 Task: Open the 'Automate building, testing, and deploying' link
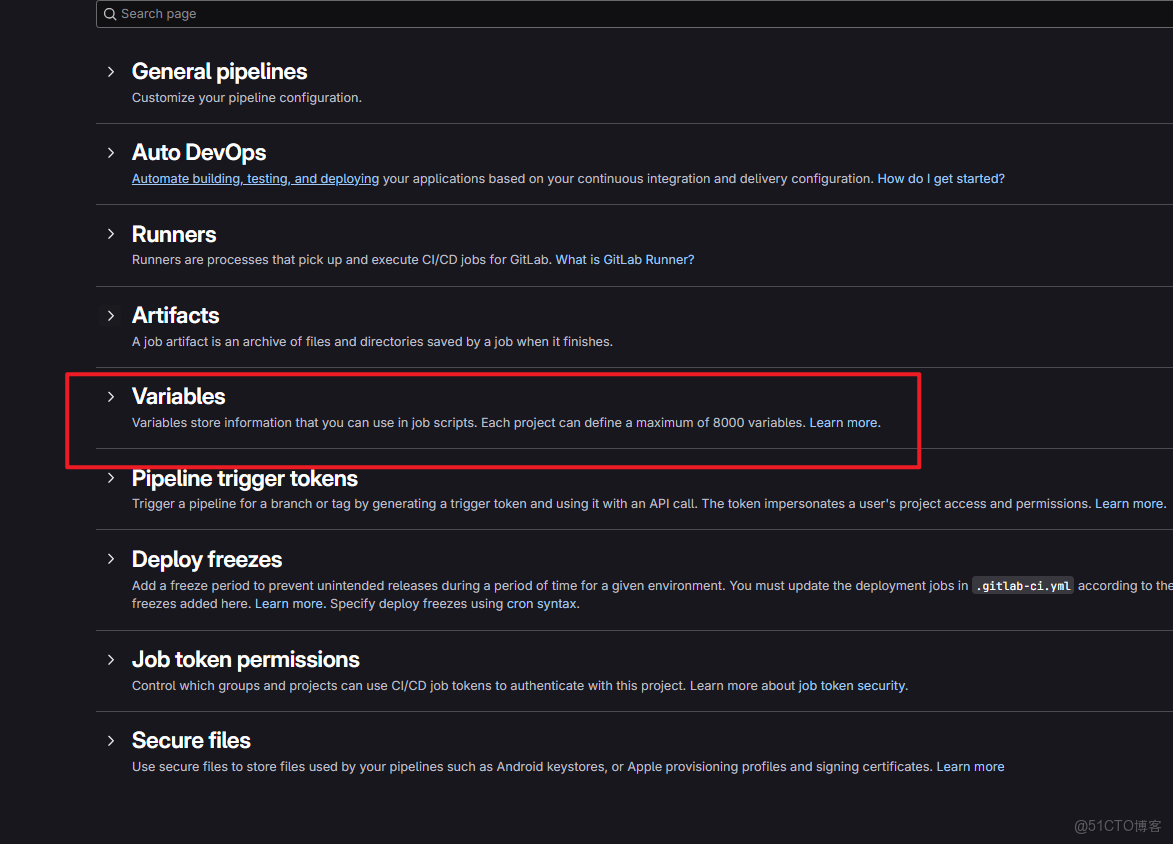[x=254, y=178]
